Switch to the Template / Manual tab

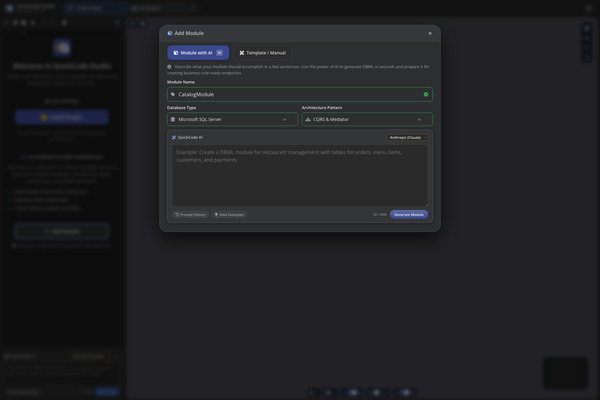262,53
